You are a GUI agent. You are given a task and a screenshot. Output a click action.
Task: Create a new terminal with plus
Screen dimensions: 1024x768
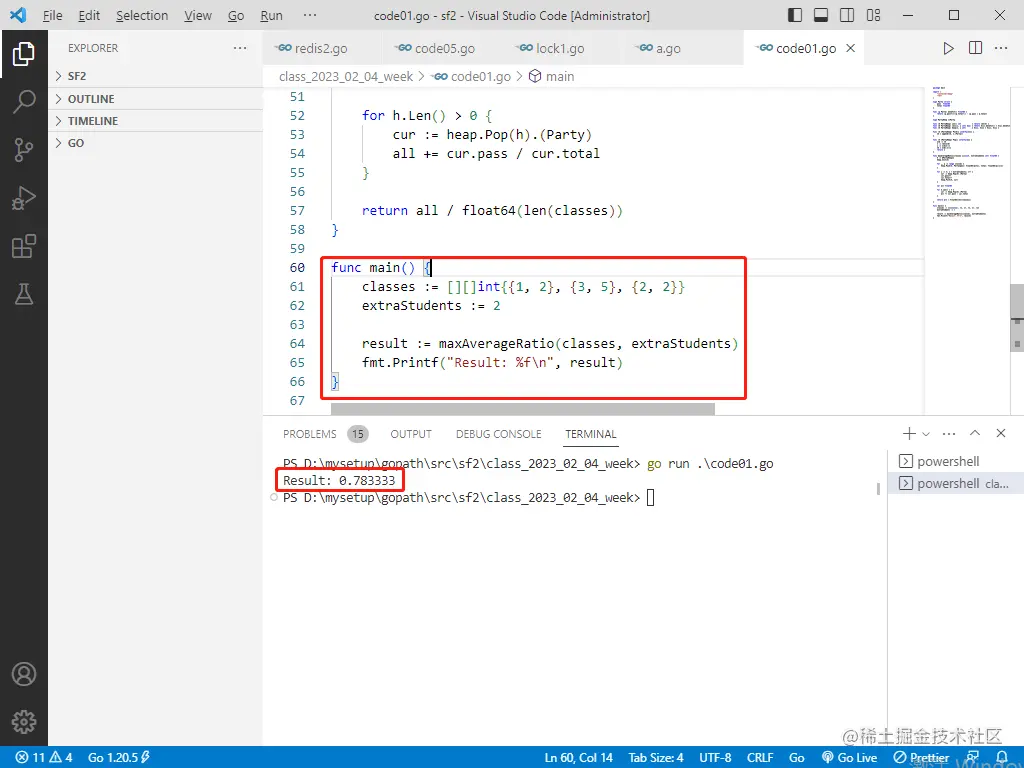(x=909, y=434)
